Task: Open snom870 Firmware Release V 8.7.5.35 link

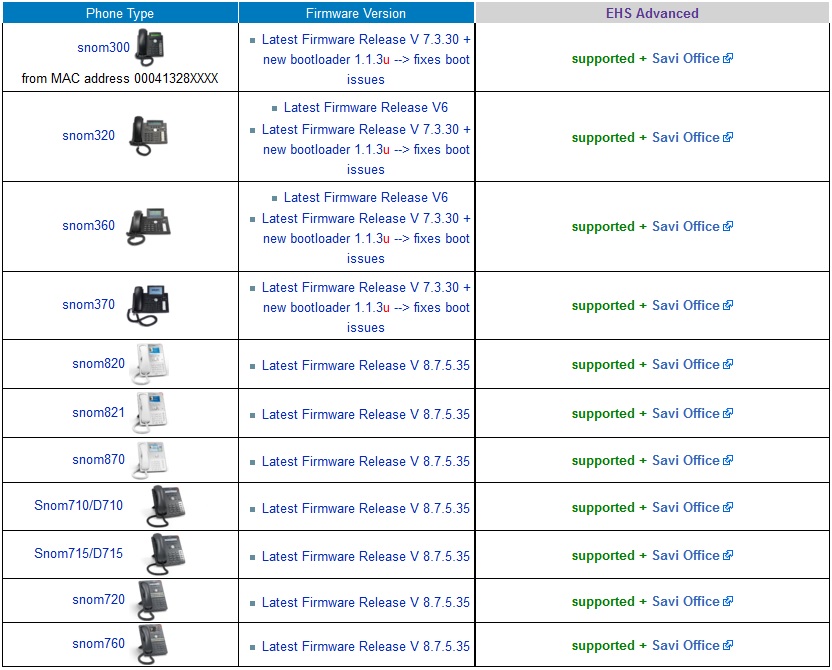Action: [366, 462]
